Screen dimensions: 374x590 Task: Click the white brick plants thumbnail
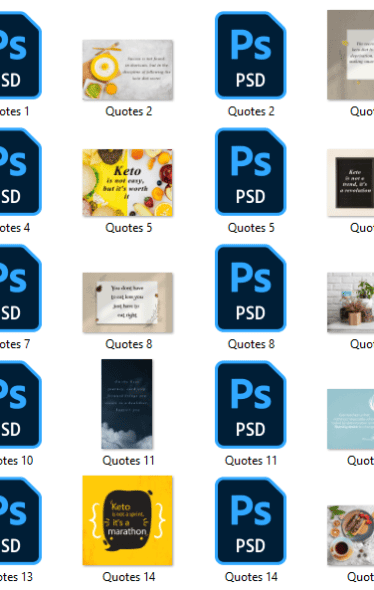(351, 303)
